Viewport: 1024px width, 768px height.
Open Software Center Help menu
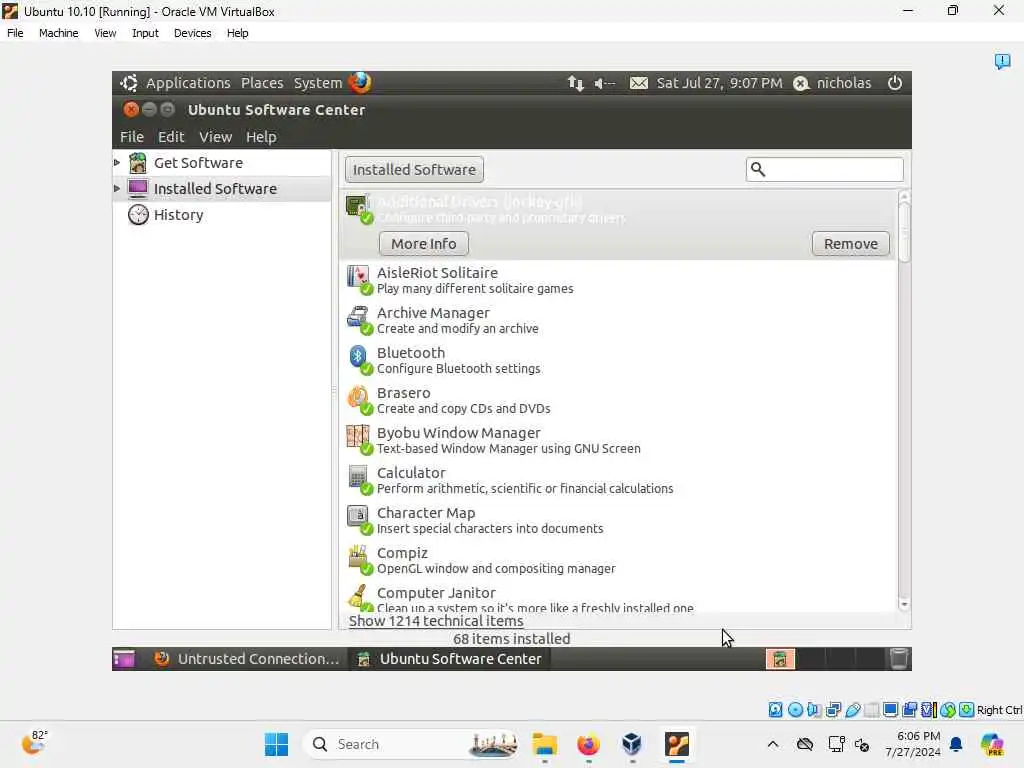point(261,136)
